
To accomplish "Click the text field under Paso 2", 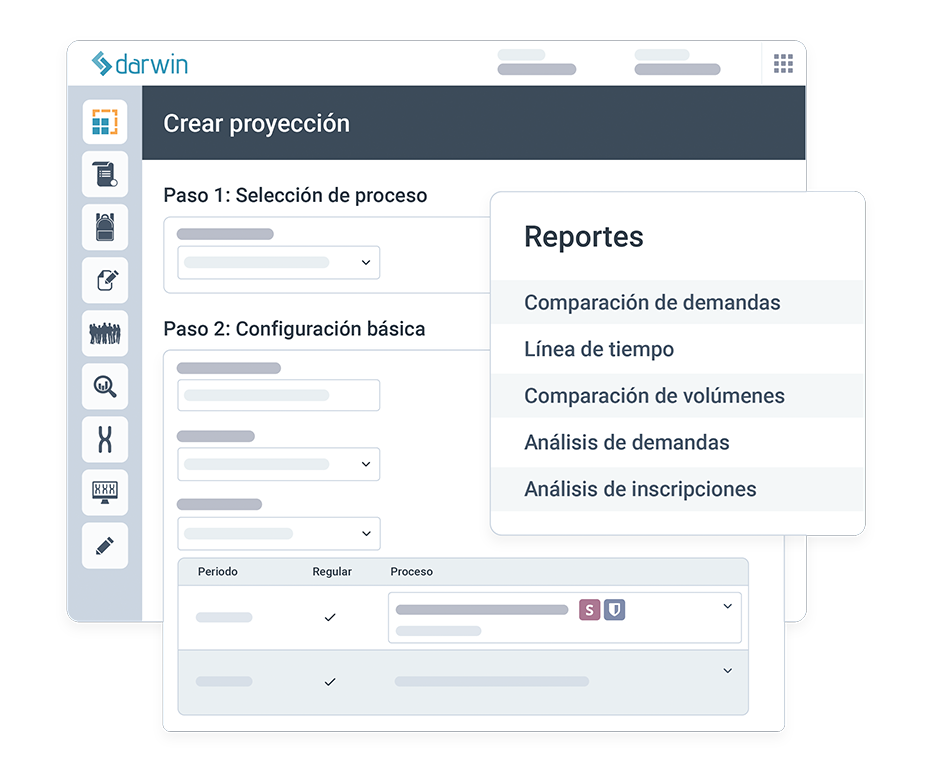I will 279,395.
